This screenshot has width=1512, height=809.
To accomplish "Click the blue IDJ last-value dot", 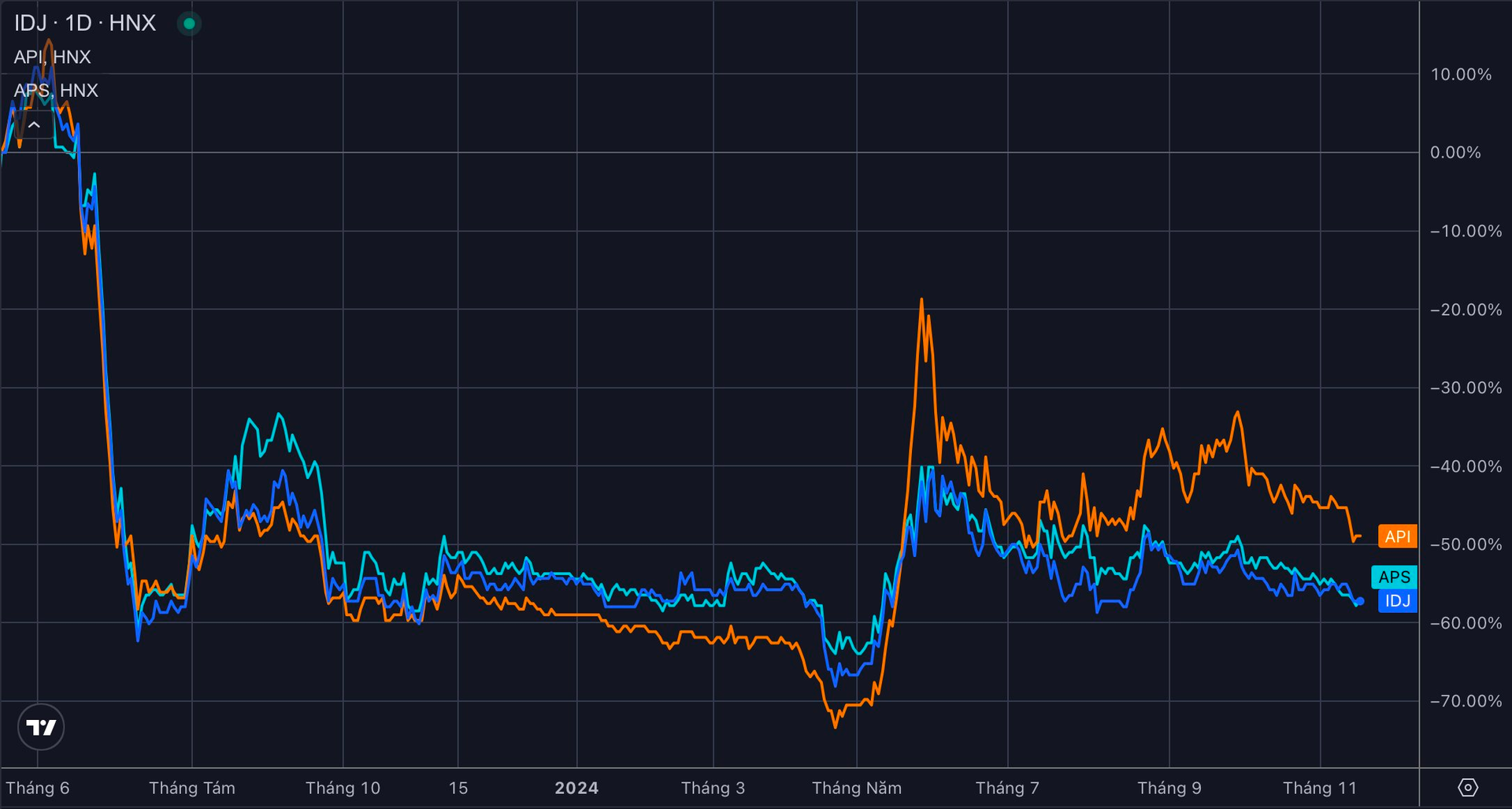I will click(1360, 602).
